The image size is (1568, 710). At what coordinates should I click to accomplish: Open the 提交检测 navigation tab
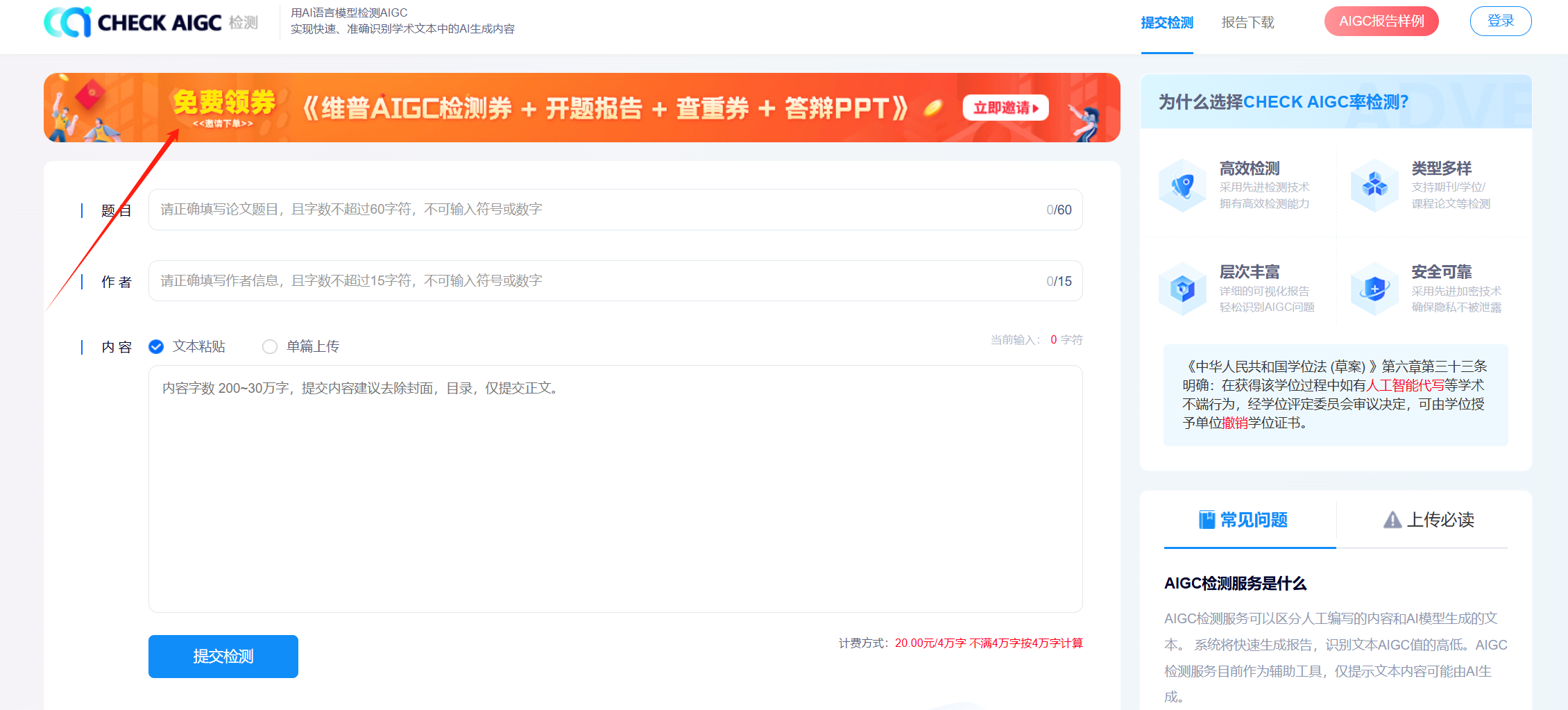pos(1167,23)
